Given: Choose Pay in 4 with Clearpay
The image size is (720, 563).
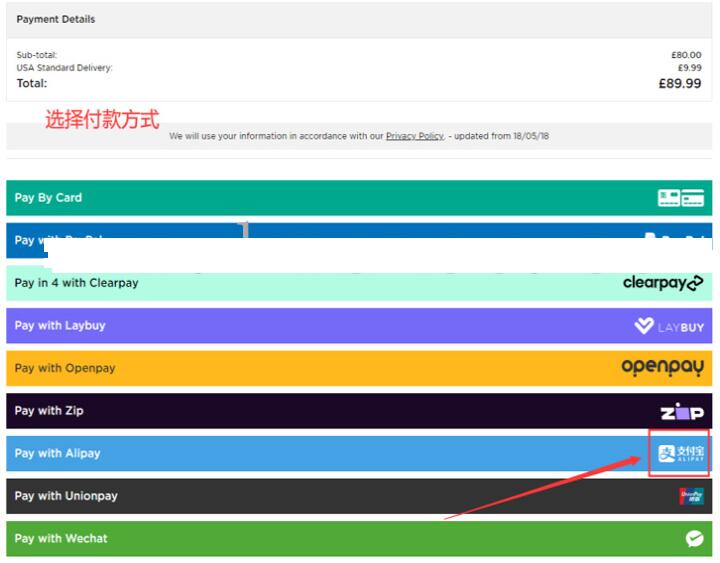Looking at the screenshot, I should tap(359, 283).
